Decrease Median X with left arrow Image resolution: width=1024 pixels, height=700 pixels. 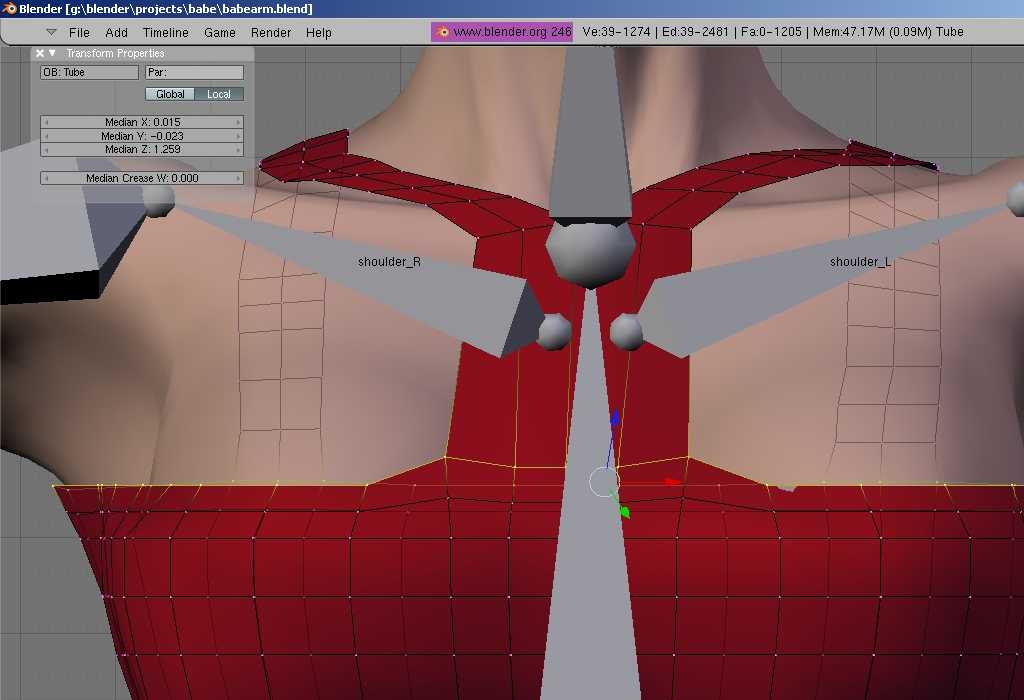click(x=46, y=122)
